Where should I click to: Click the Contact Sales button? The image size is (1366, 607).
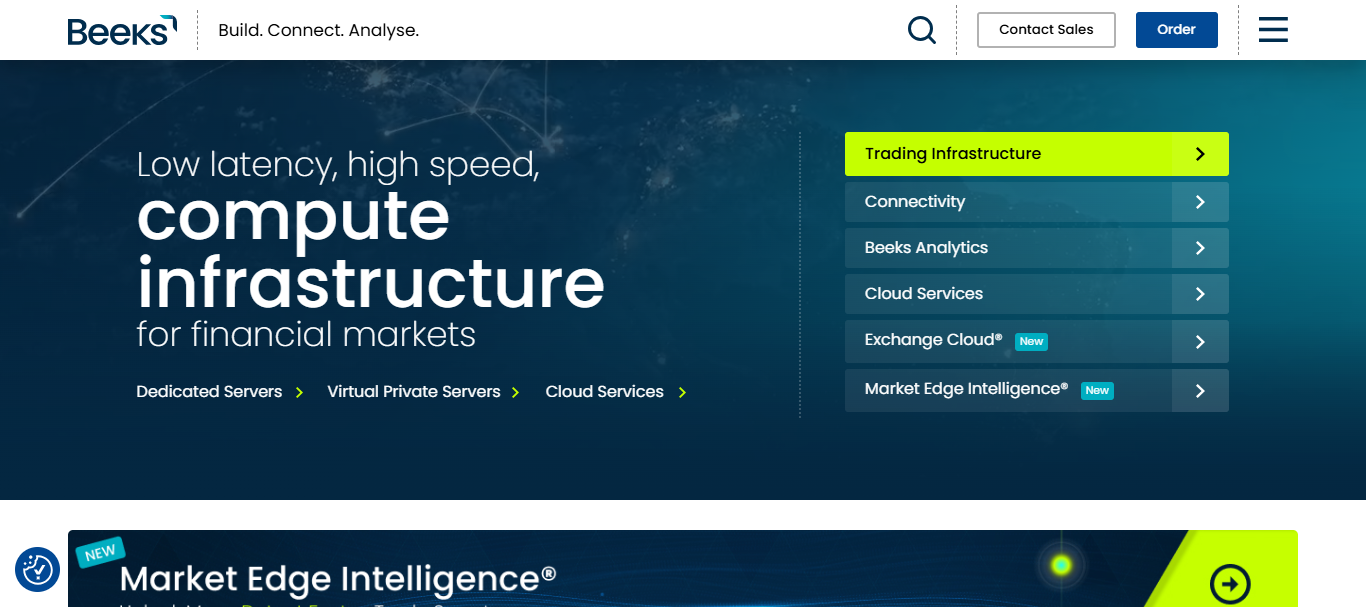1046,30
